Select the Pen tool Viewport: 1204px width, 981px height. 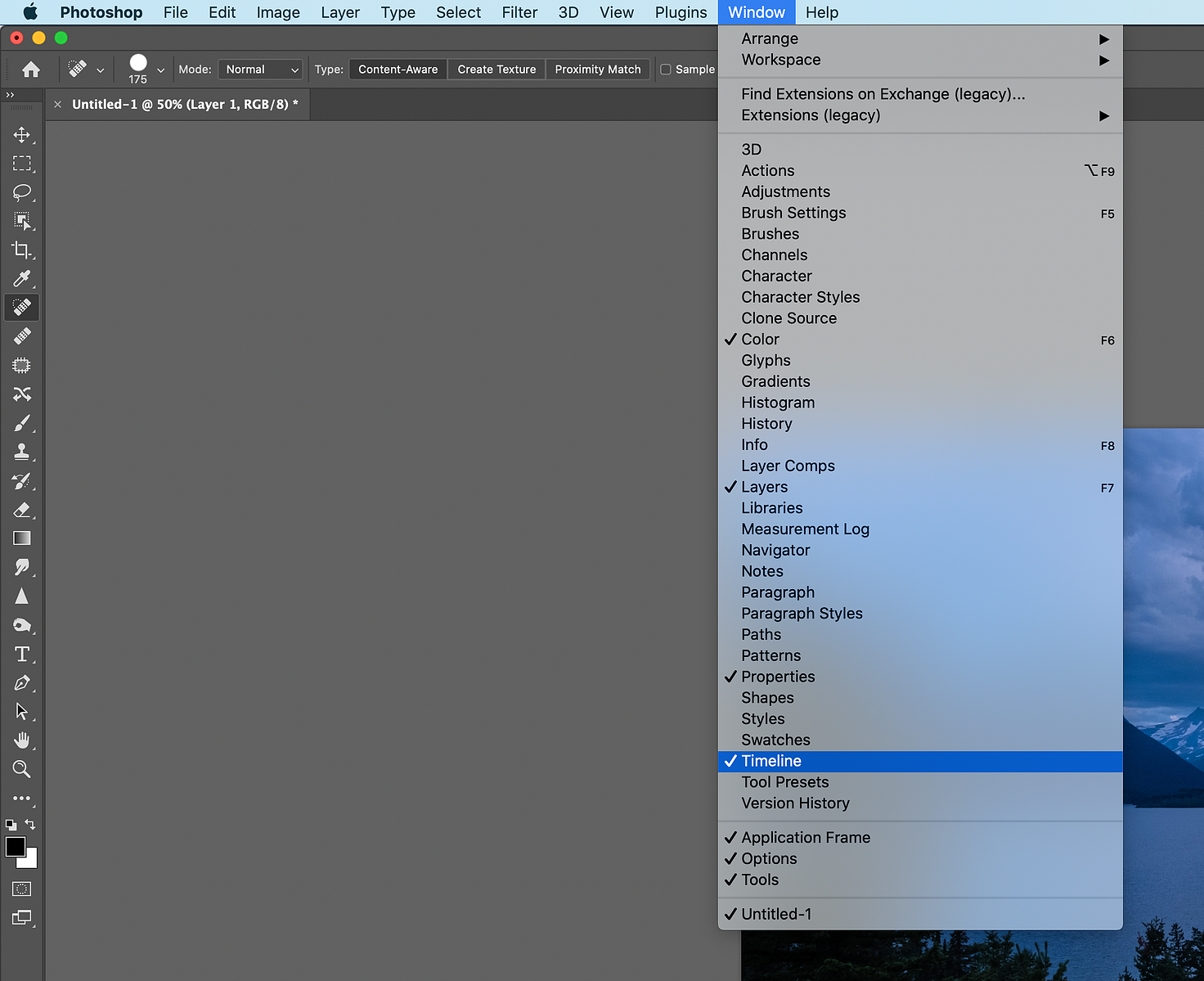click(x=22, y=683)
